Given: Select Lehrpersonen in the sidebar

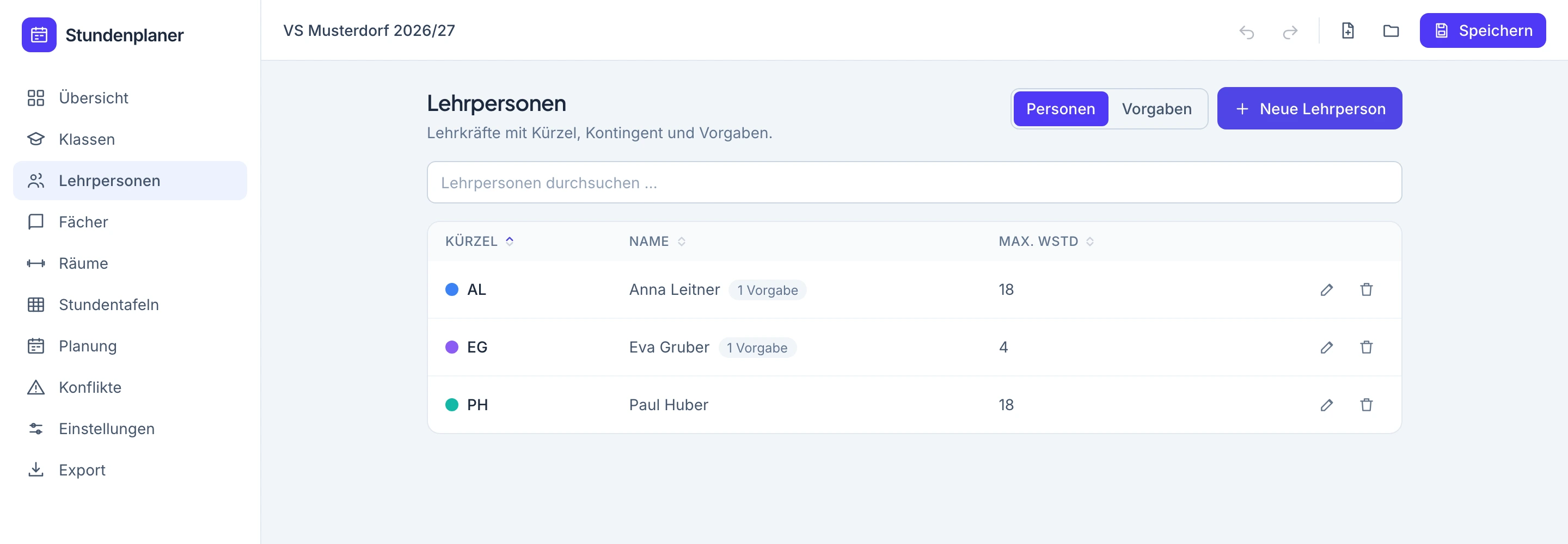Looking at the screenshot, I should click(130, 181).
